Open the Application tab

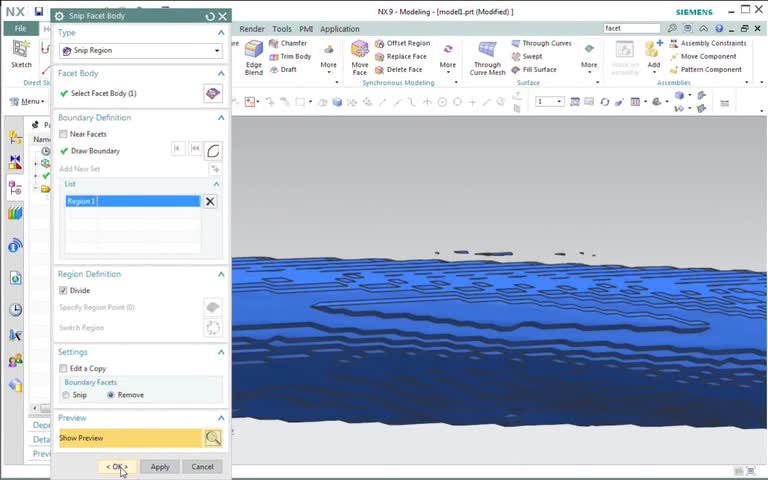pyautogui.click(x=339, y=29)
